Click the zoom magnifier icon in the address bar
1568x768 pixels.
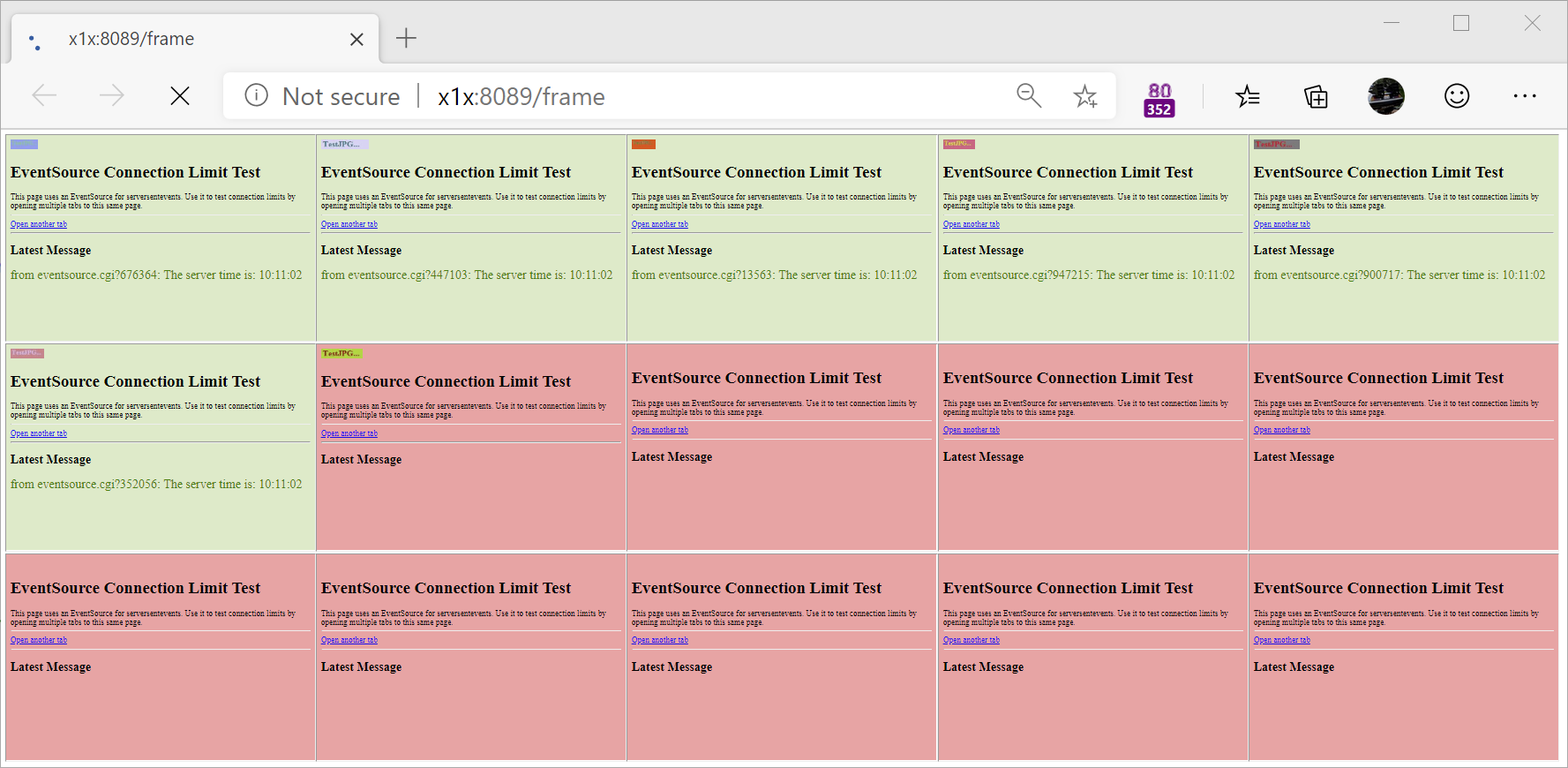click(x=1029, y=95)
